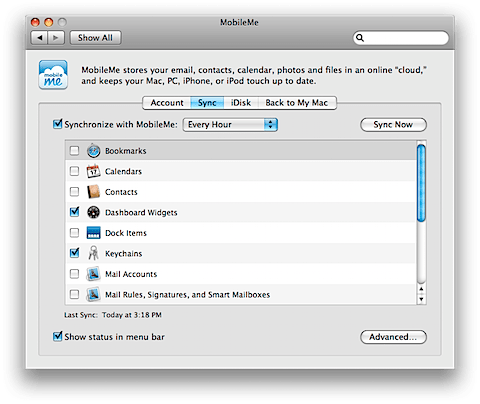Click the Mail Accounts stamp icon

(93, 274)
